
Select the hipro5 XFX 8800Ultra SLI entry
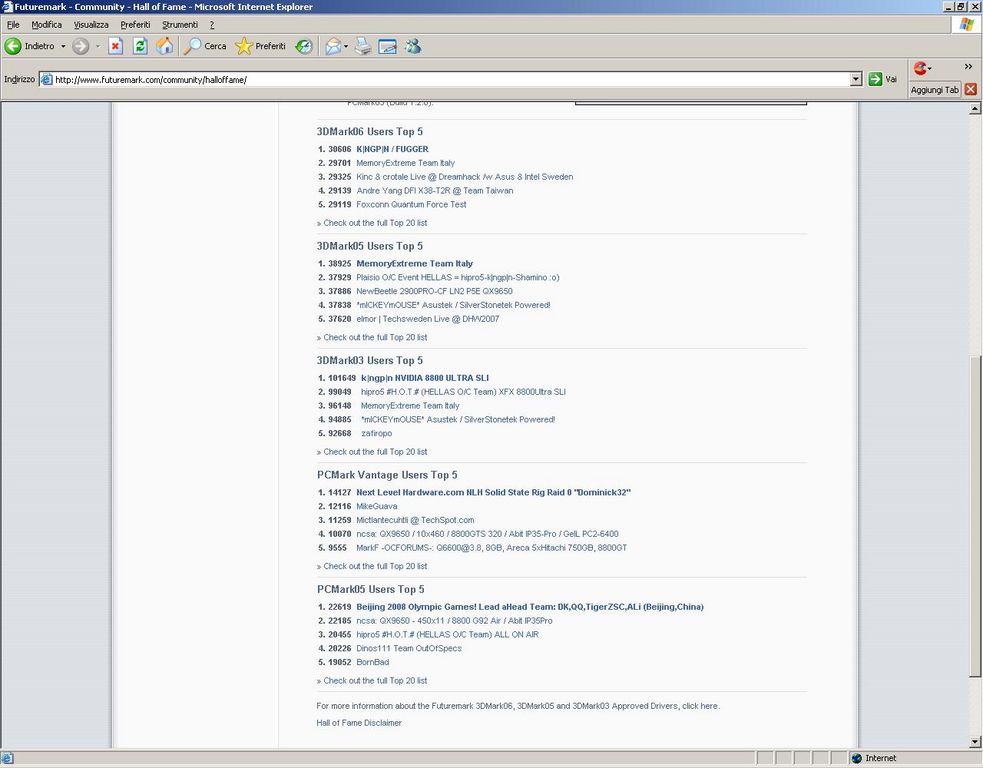pyautogui.click(x=463, y=392)
